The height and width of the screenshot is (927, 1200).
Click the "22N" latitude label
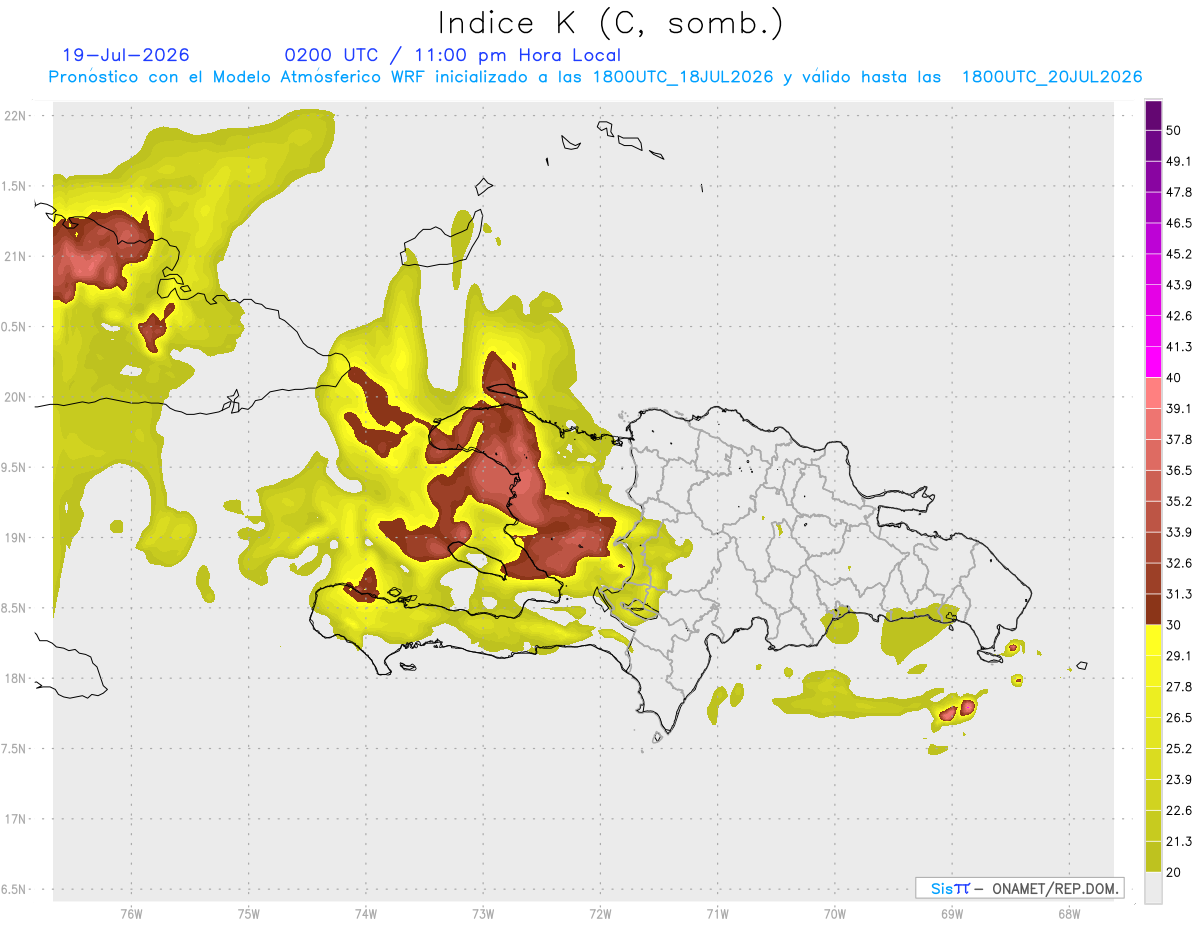[x=15, y=116]
